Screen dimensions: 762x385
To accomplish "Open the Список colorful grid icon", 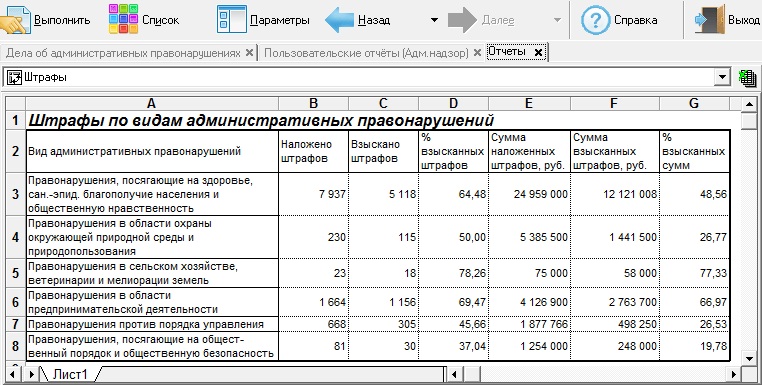I will coord(123,19).
